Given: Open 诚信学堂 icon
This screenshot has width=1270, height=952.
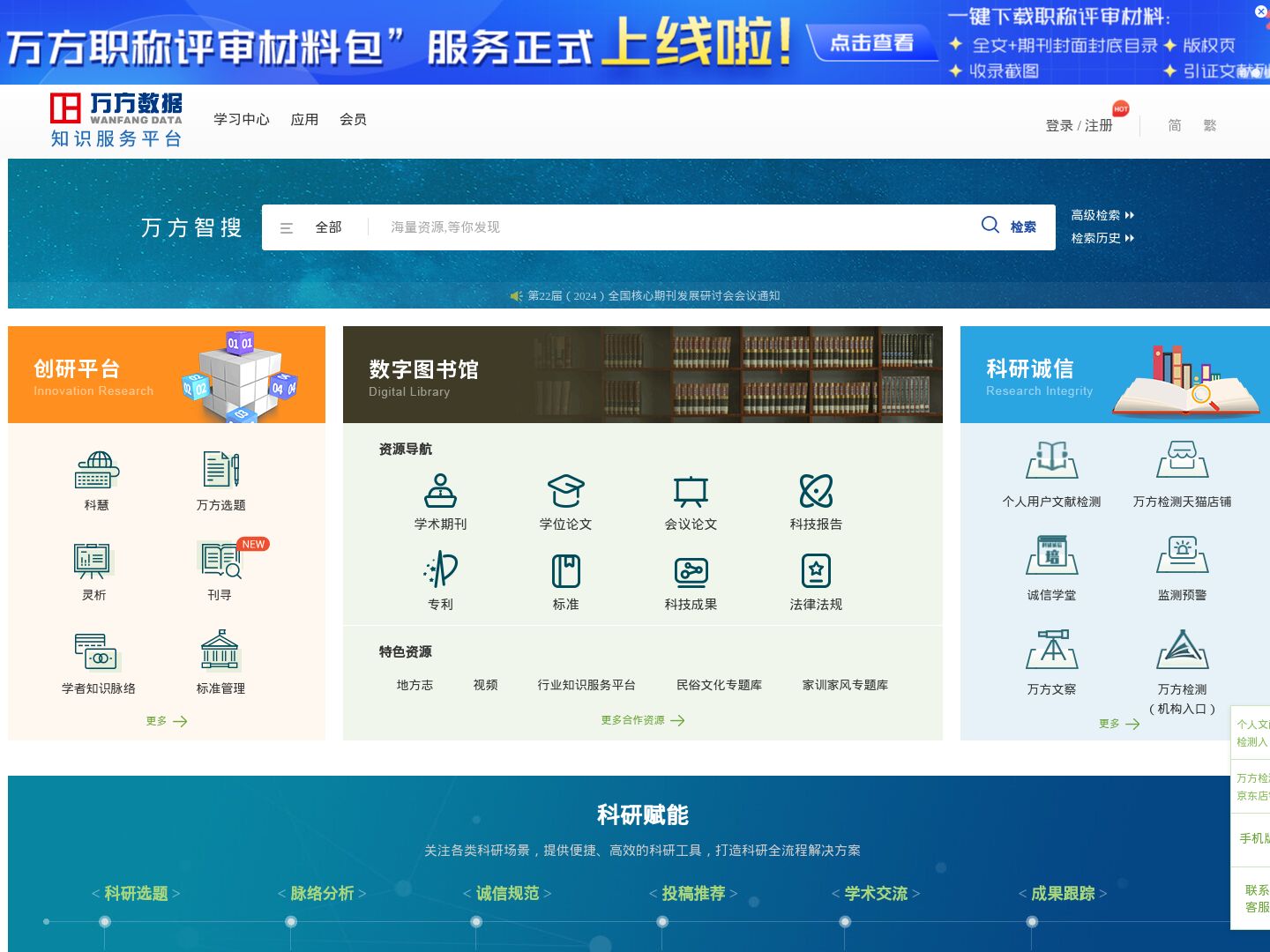Looking at the screenshot, I should coord(1051,554).
